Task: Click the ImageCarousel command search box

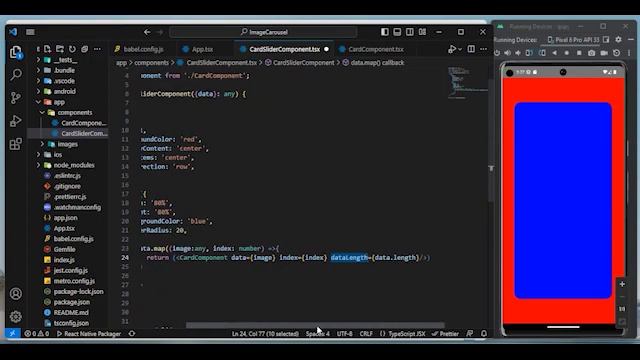Action: [x=263, y=32]
